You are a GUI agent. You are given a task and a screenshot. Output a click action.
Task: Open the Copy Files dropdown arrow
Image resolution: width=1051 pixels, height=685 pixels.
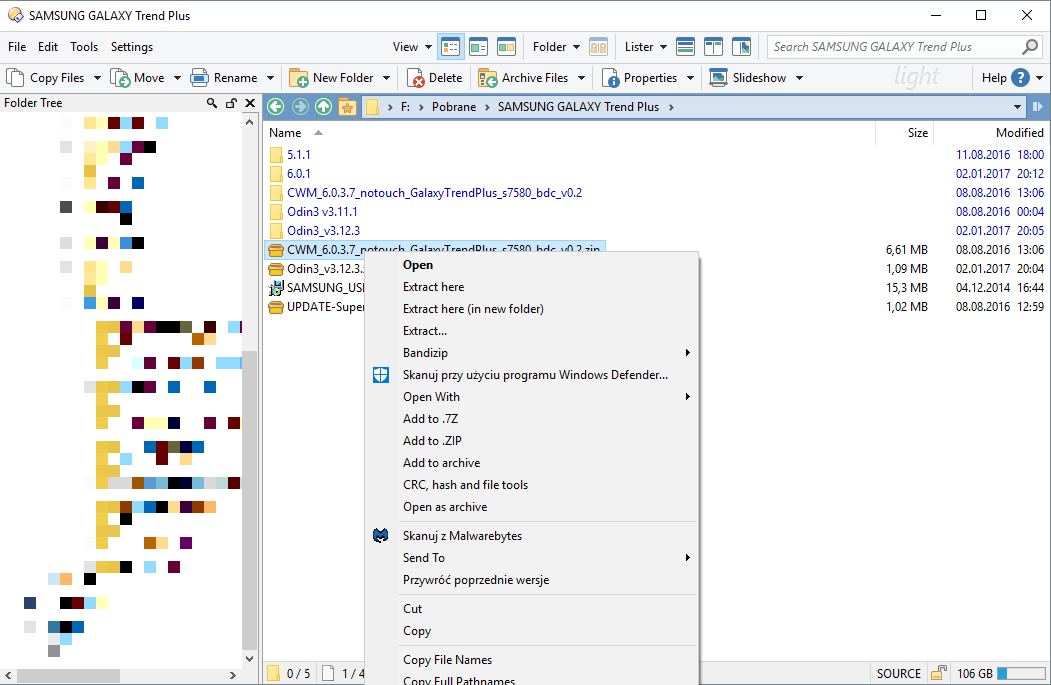click(97, 78)
